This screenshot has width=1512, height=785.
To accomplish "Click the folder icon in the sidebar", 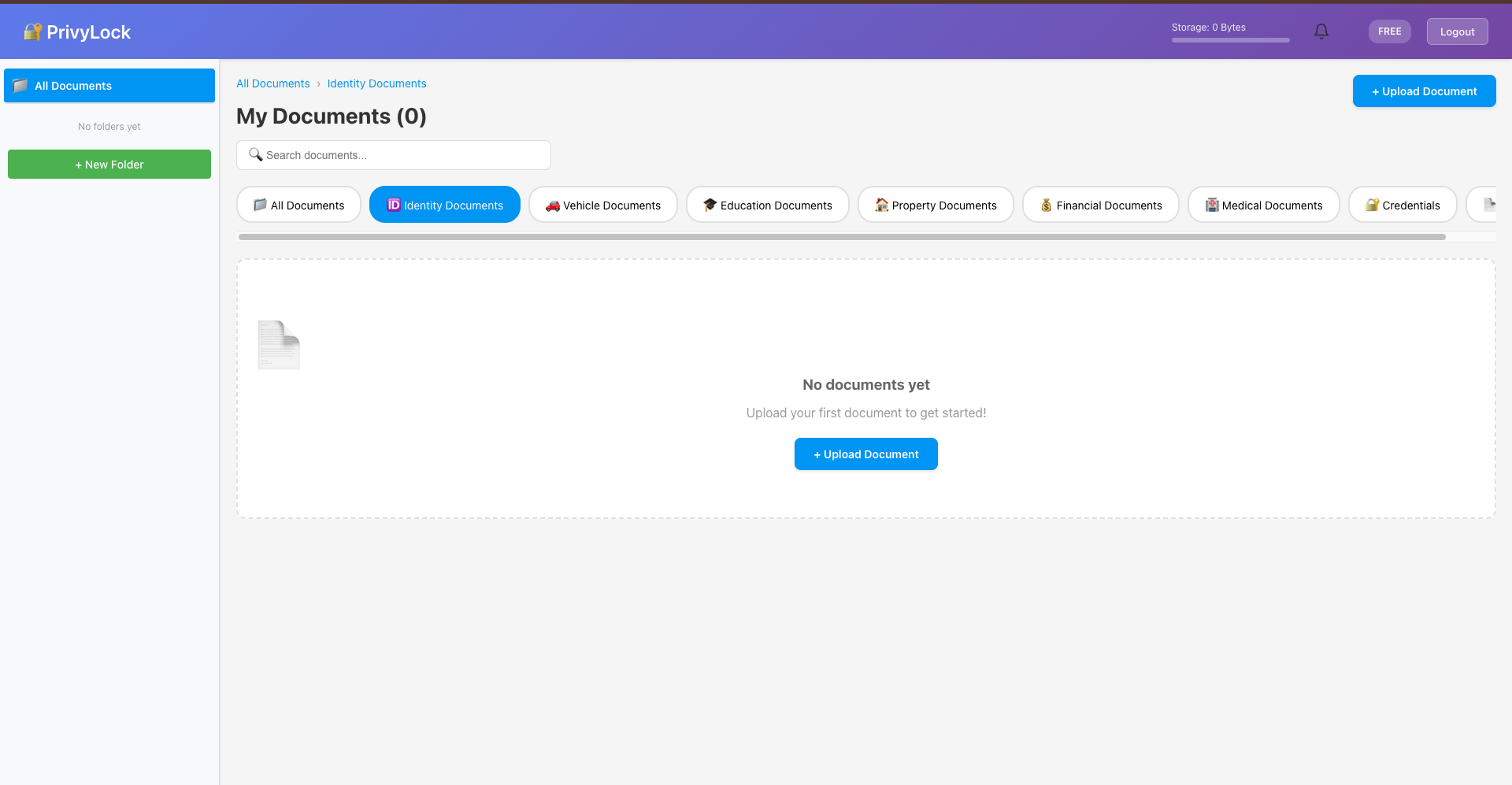I will (20, 85).
